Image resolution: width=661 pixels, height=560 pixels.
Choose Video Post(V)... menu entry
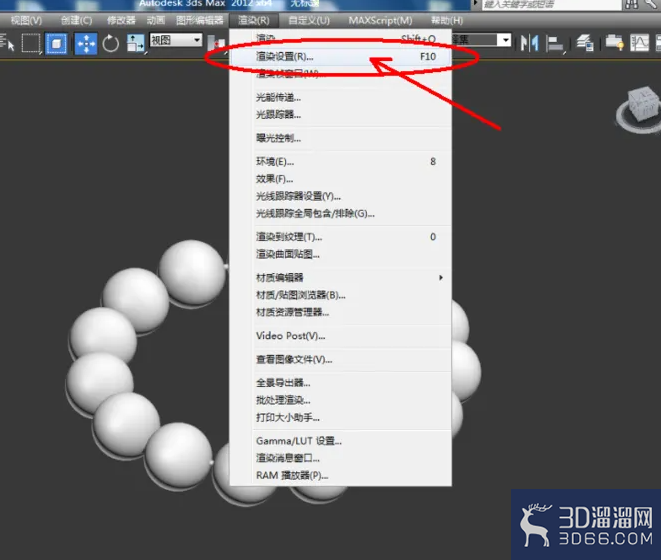click(341, 336)
